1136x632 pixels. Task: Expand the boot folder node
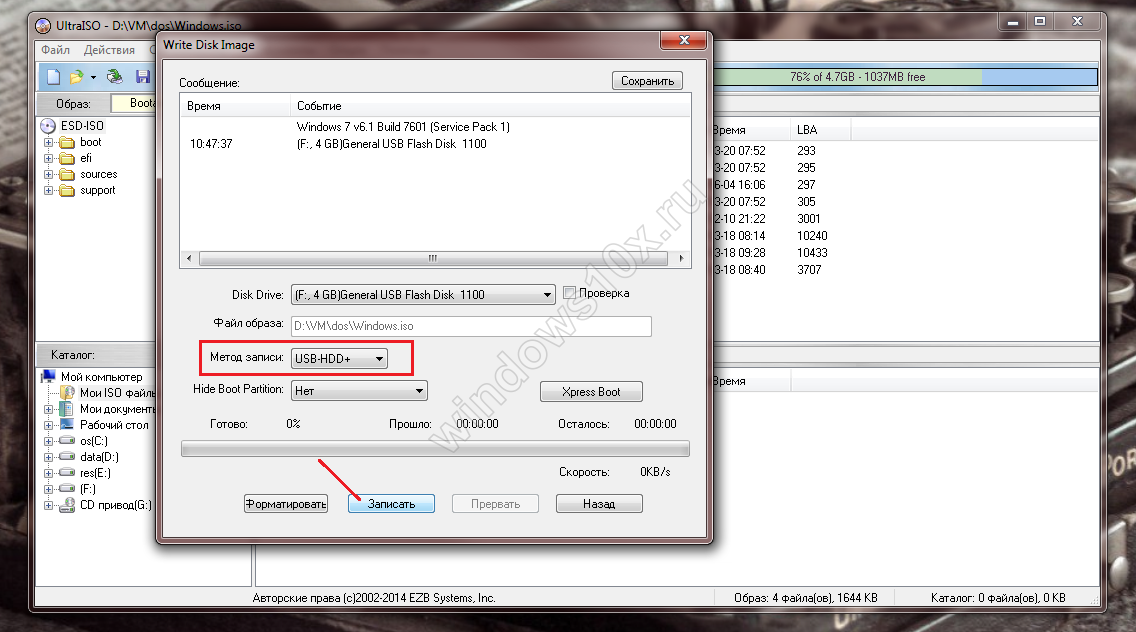(49, 142)
